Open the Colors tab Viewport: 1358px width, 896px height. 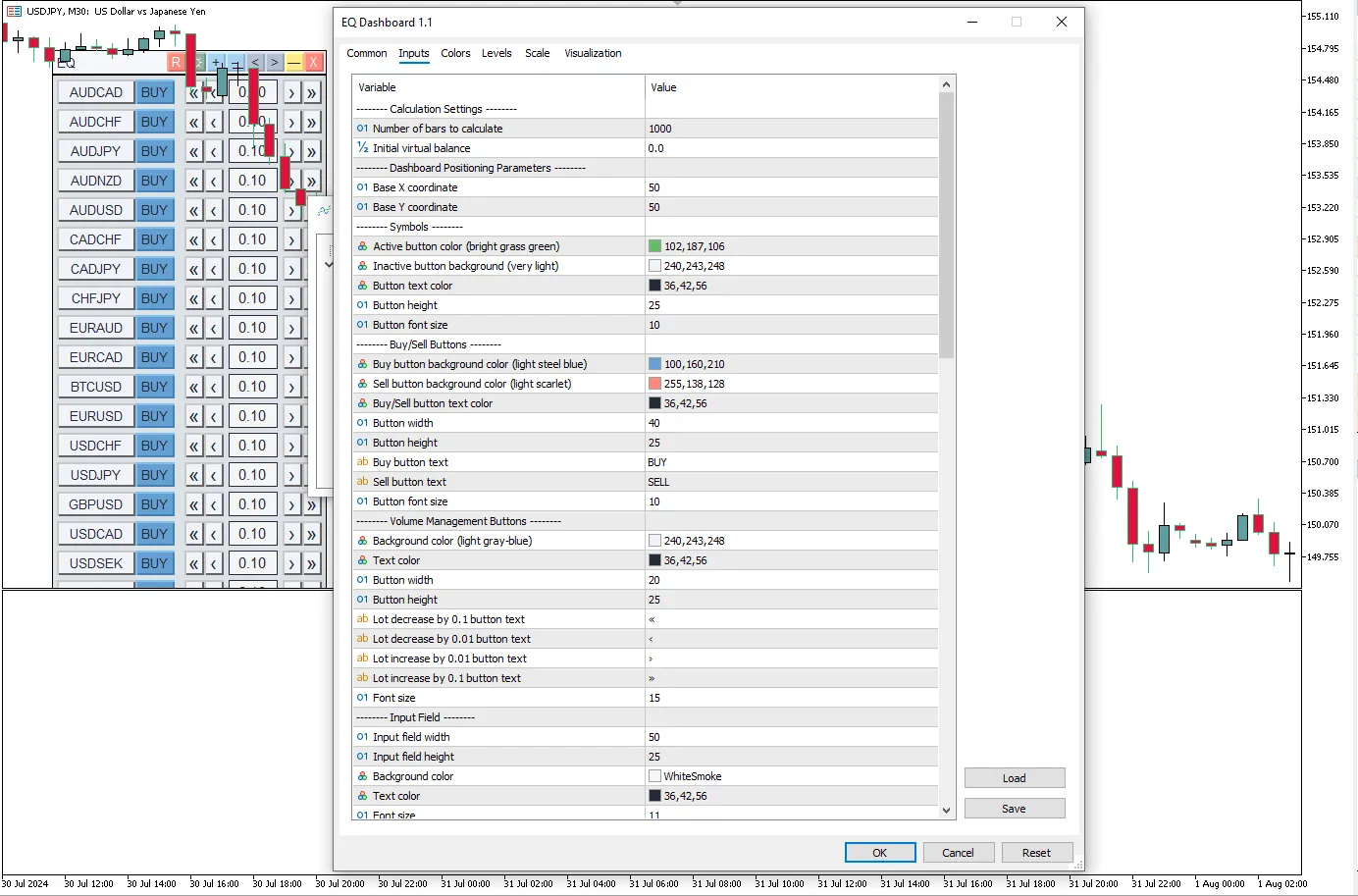455,53
